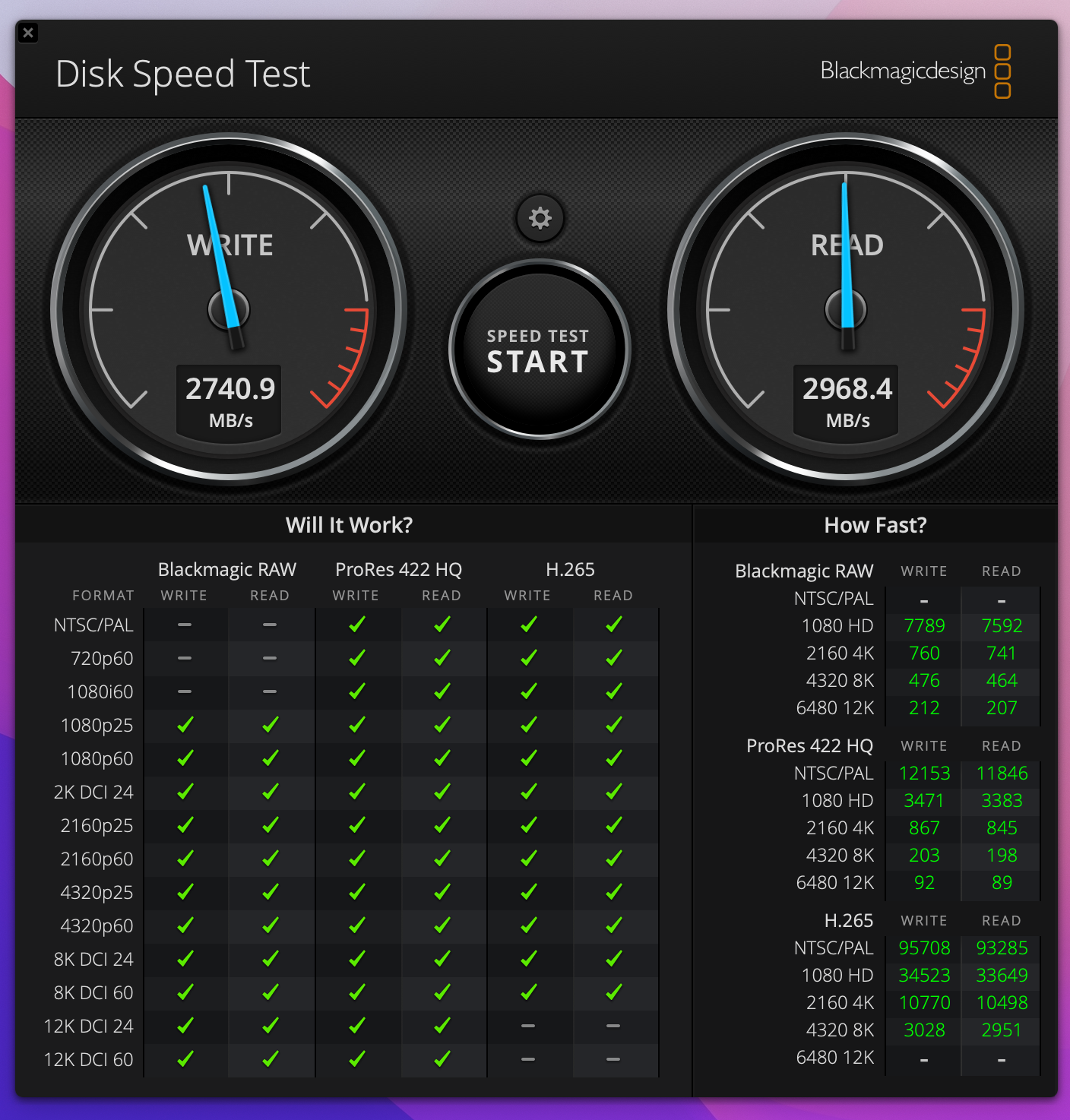Image resolution: width=1070 pixels, height=1120 pixels.
Task: Click H.265 write checkmark for 8K DCI 60
Action: (x=529, y=992)
